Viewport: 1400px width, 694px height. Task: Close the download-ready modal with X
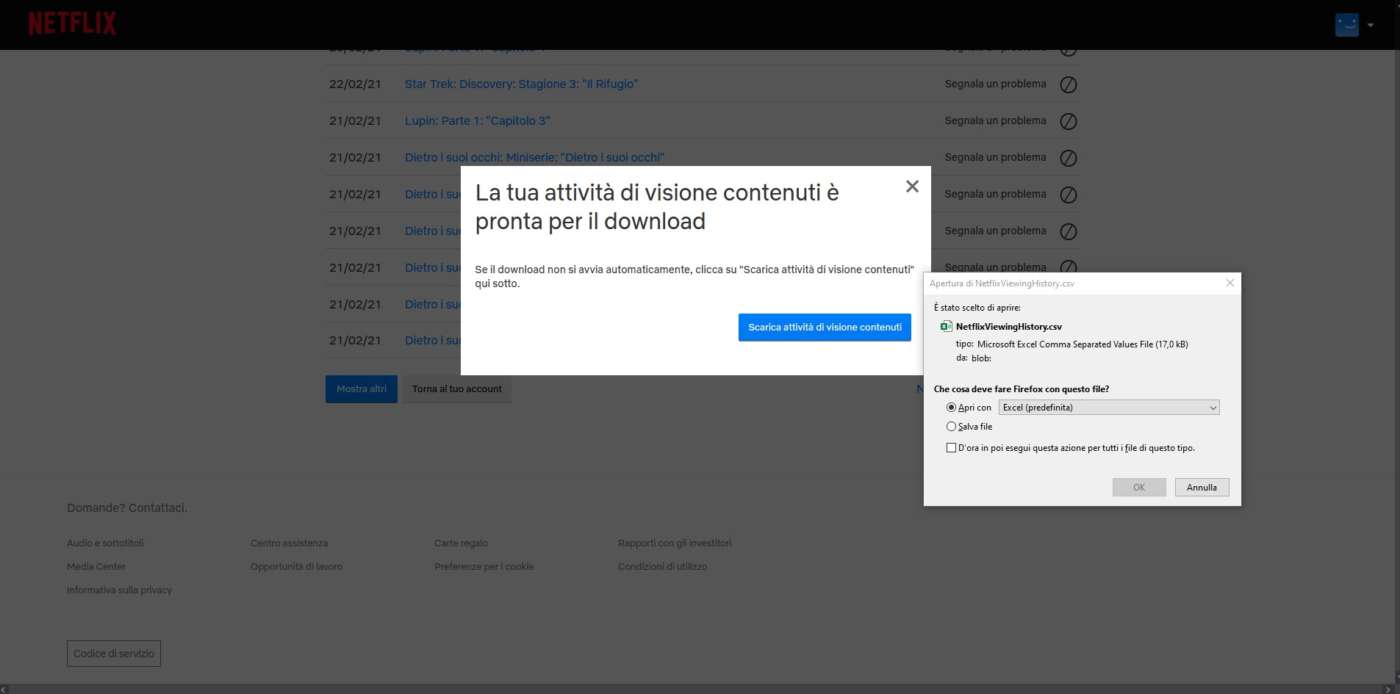click(x=912, y=186)
